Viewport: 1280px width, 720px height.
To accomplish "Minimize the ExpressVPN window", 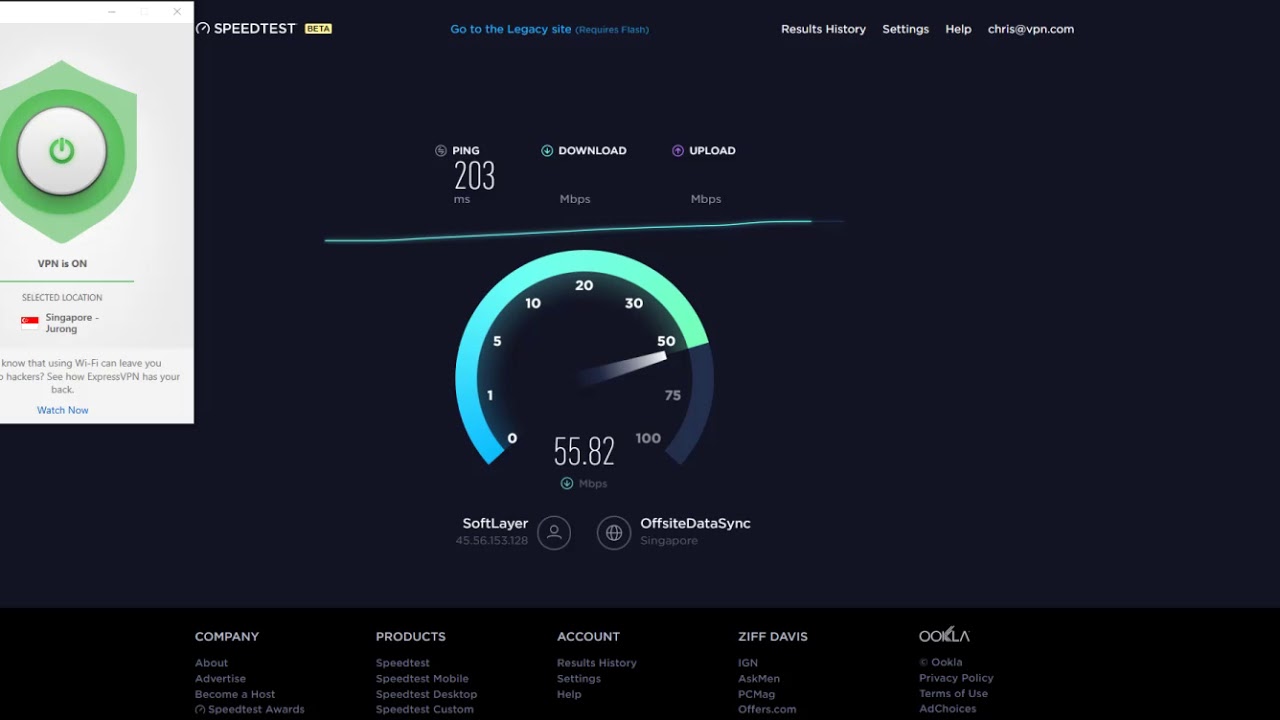I will point(111,12).
